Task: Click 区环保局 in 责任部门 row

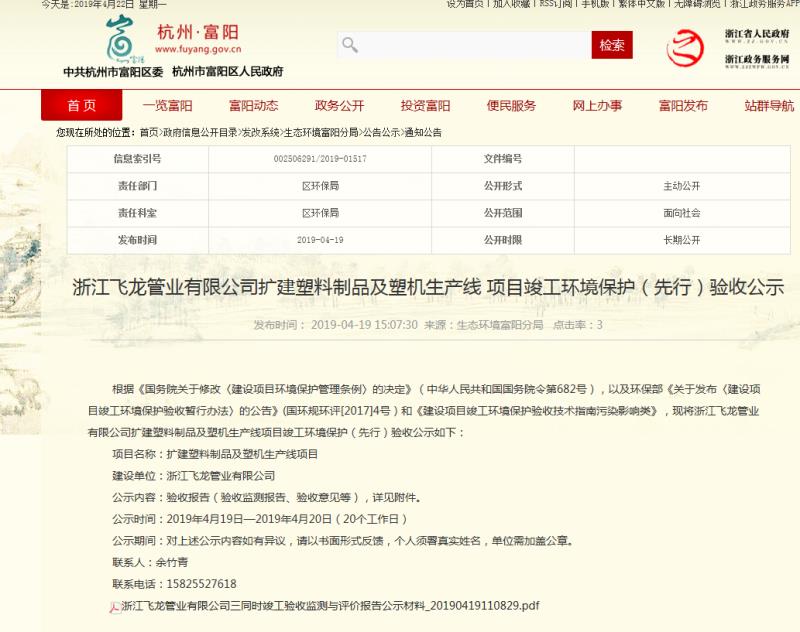Action: click(320, 186)
